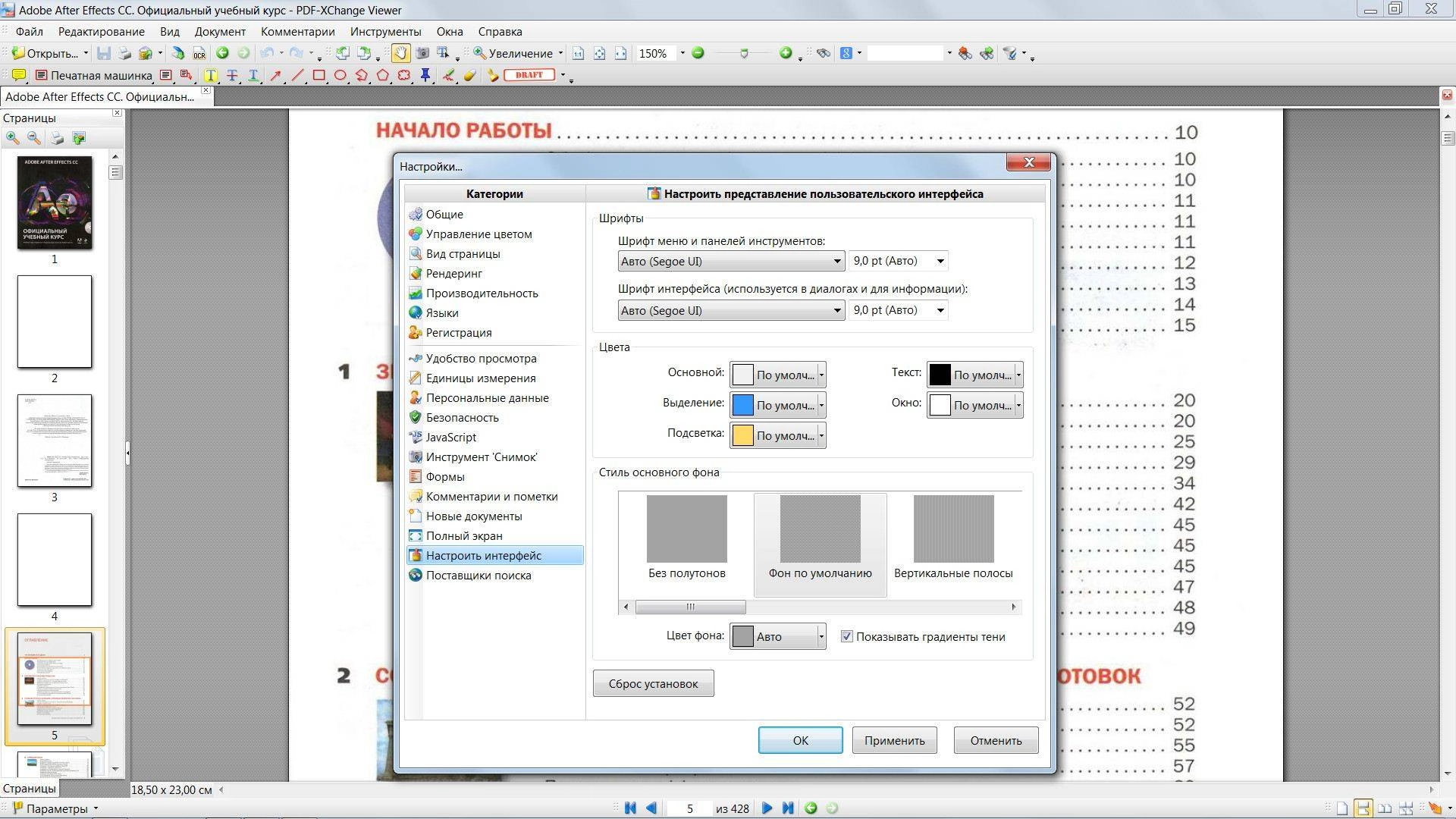The width and height of the screenshot is (1456, 819).
Task: Go to the first page
Action: [x=630, y=808]
